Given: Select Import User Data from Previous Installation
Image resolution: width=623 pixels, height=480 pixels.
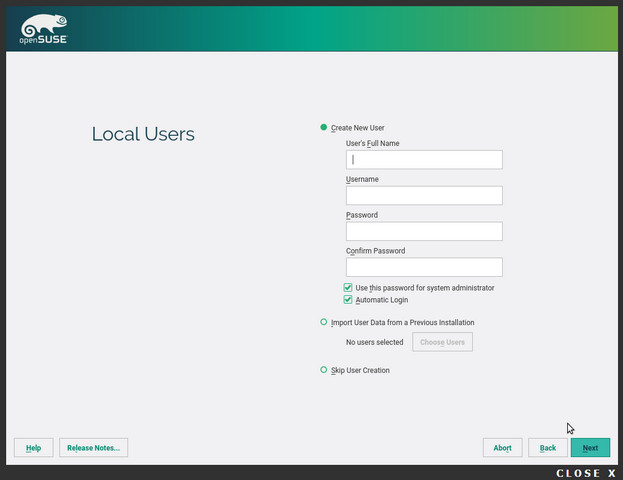Looking at the screenshot, I should coord(324,322).
